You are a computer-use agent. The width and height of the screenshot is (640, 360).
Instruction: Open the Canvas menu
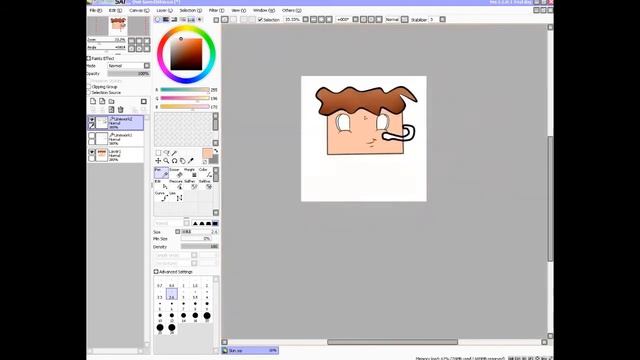click(x=139, y=10)
